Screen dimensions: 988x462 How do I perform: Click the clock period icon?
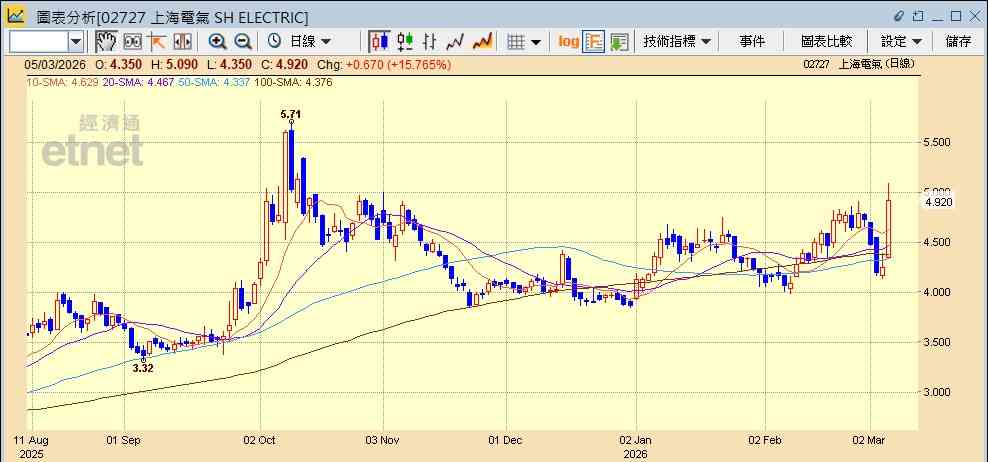[274, 42]
